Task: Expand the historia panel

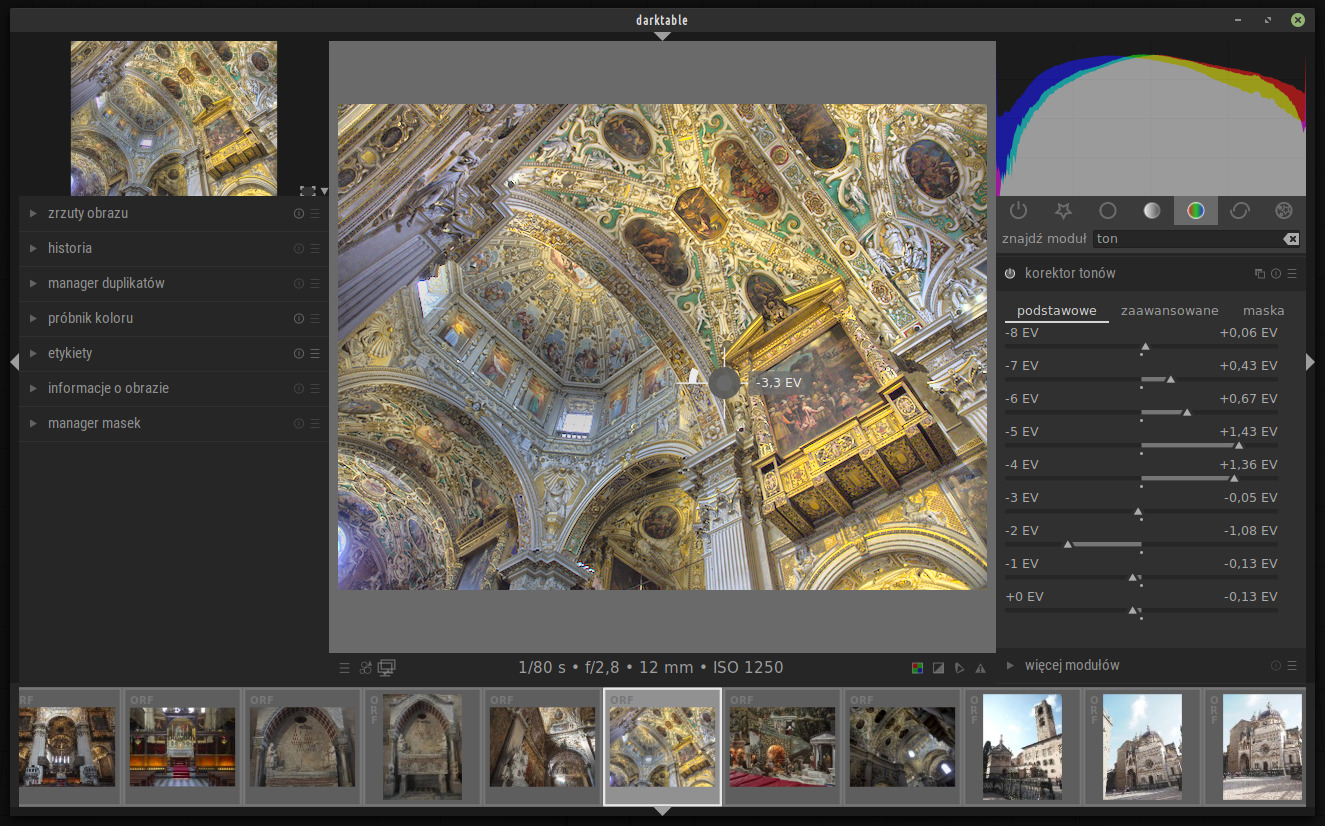Action: click(x=33, y=249)
